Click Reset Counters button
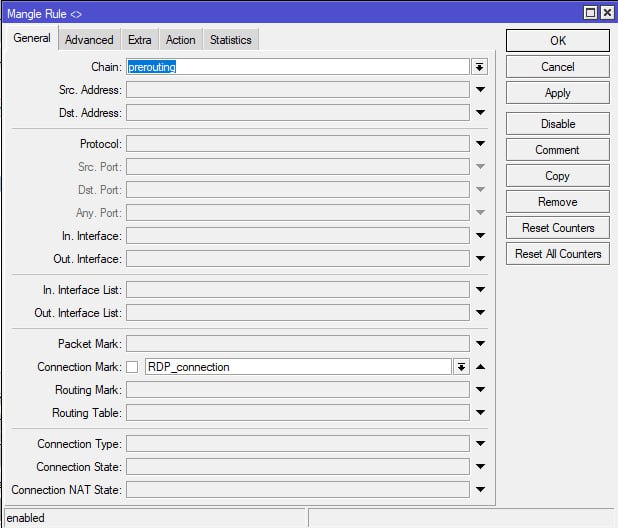 pos(558,228)
